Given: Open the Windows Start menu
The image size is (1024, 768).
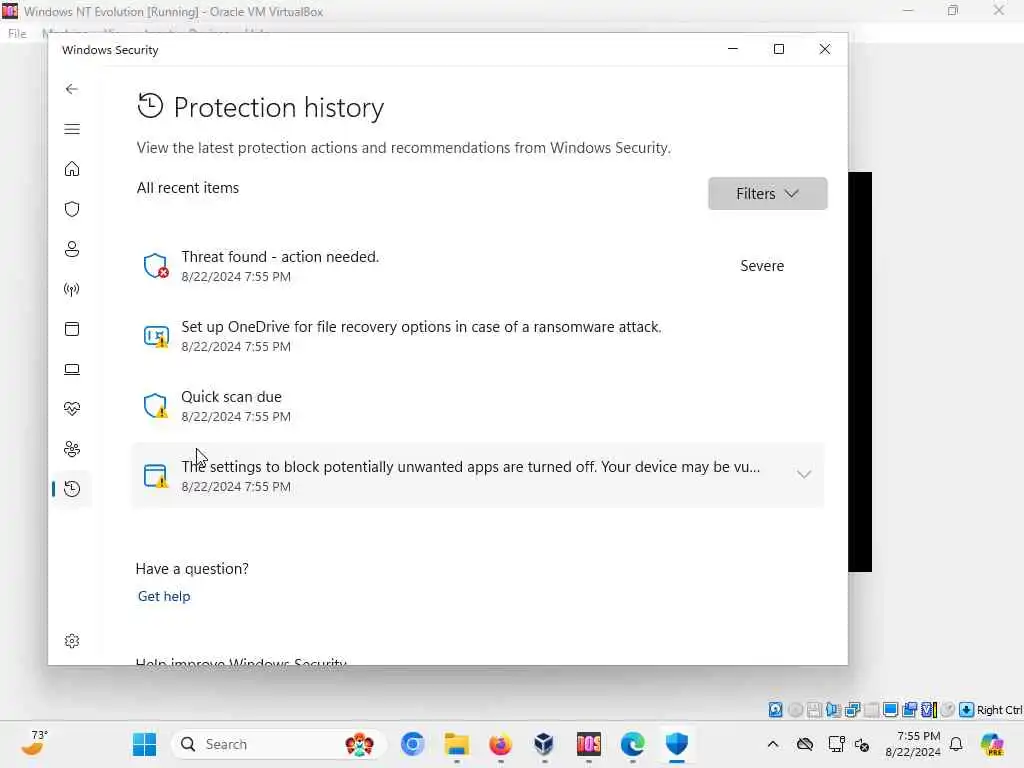Looking at the screenshot, I should (x=144, y=744).
